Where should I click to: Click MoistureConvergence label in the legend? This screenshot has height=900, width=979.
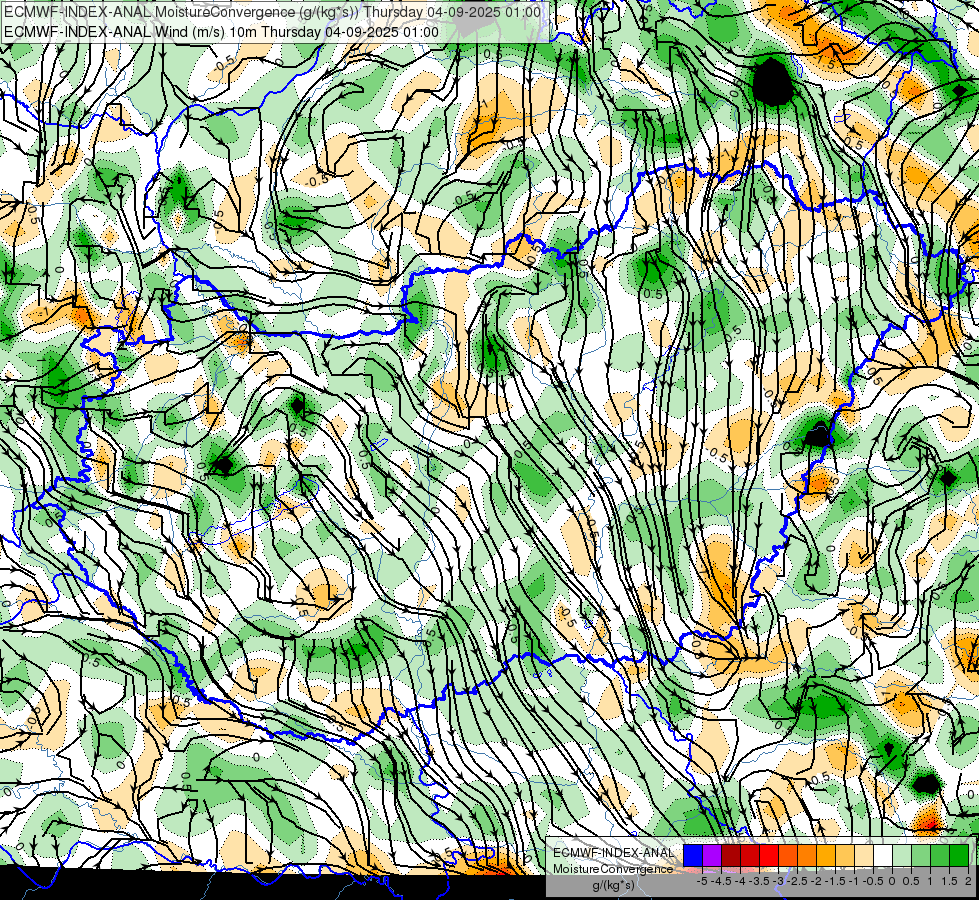click(613, 869)
